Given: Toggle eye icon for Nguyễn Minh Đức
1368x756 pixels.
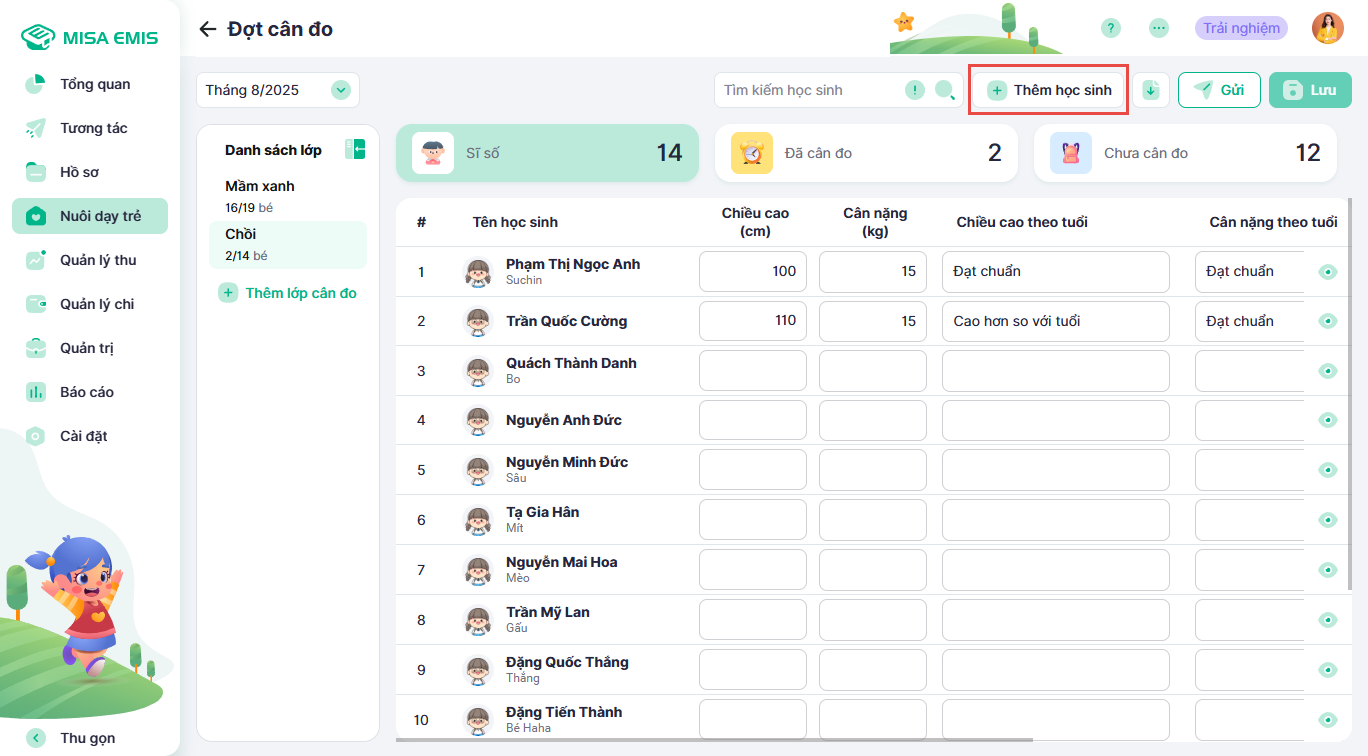Looking at the screenshot, I should [x=1328, y=470].
